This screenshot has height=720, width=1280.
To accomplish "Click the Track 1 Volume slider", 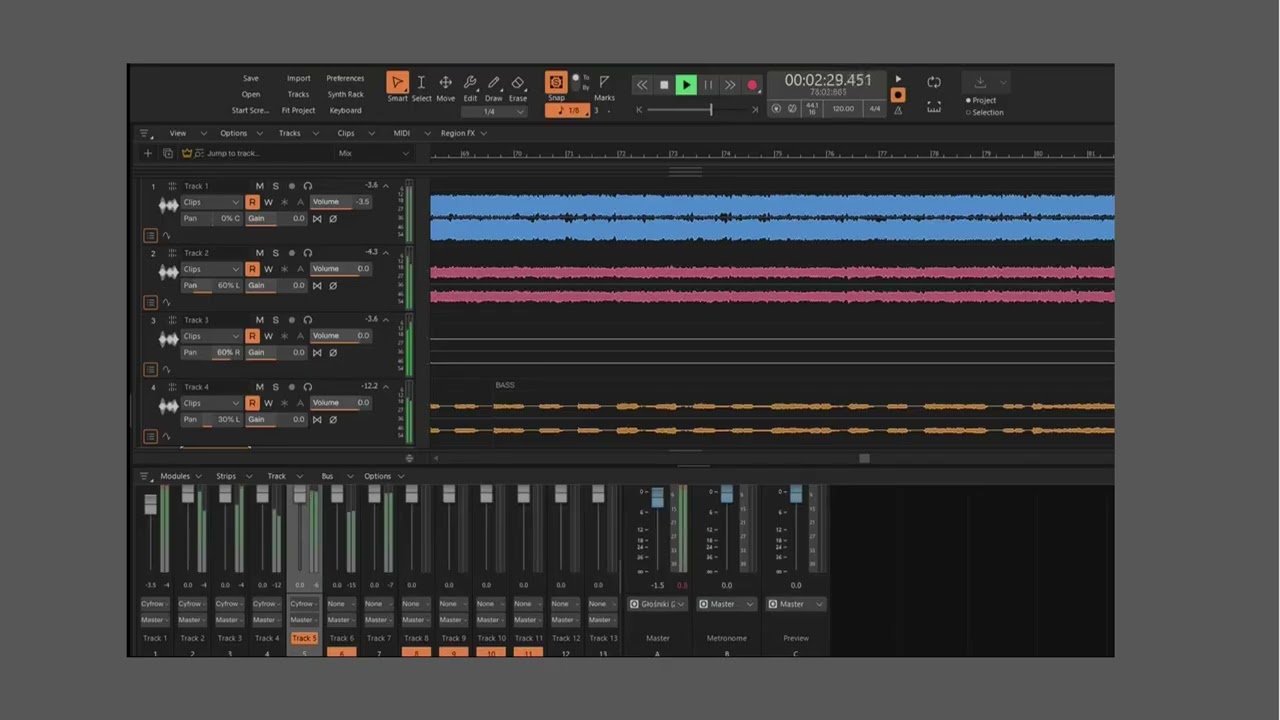I will [x=341, y=202].
